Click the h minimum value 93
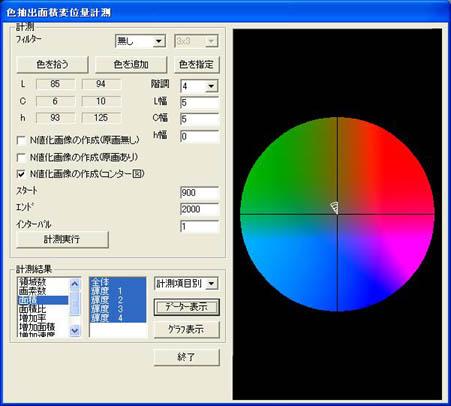 [x=55, y=118]
